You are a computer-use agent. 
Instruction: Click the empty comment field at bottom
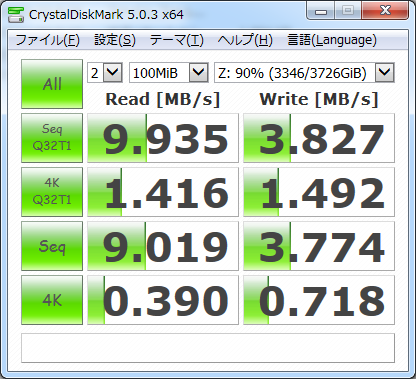(x=208, y=348)
